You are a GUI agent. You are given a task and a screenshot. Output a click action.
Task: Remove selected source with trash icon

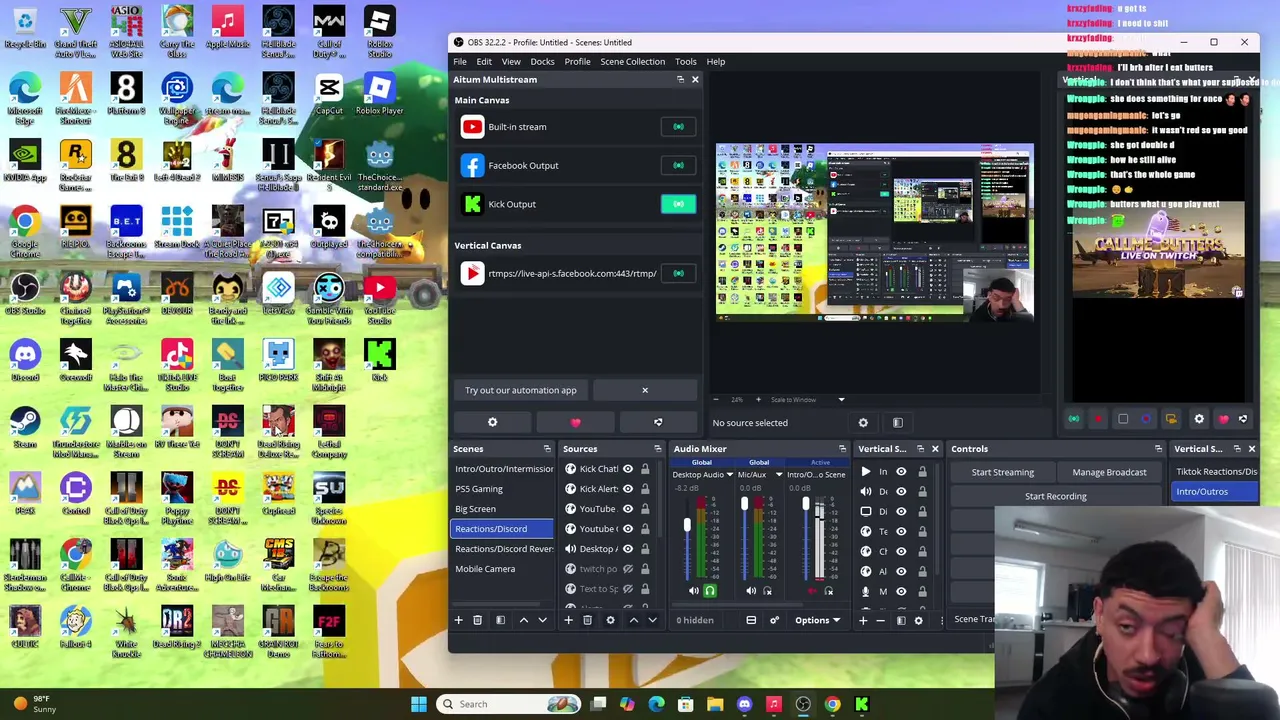[587, 620]
